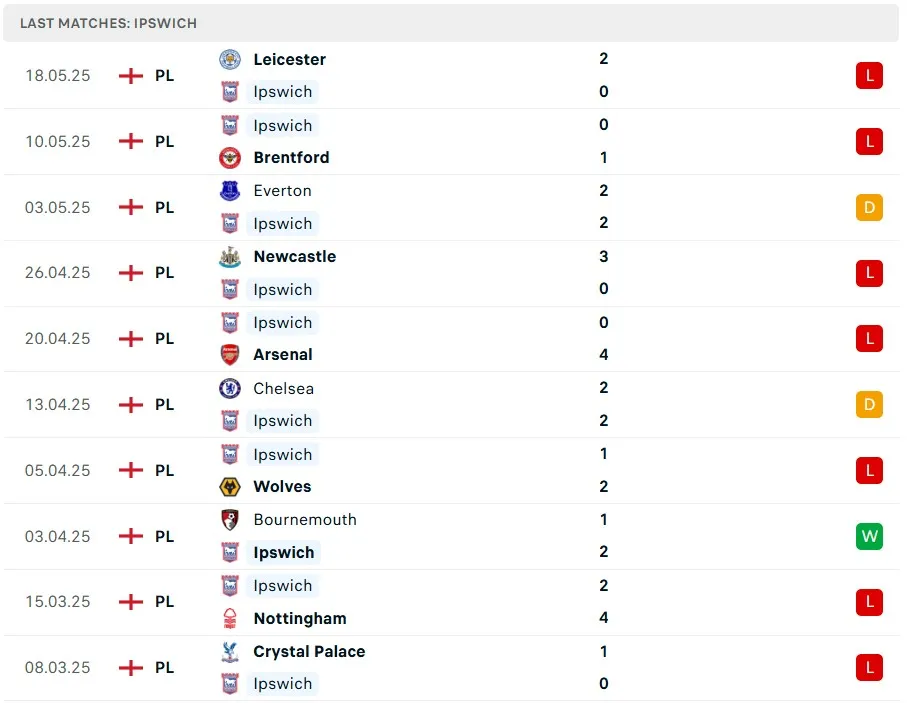Open the Newcastle team name link
The image size is (907, 703).
[294, 257]
